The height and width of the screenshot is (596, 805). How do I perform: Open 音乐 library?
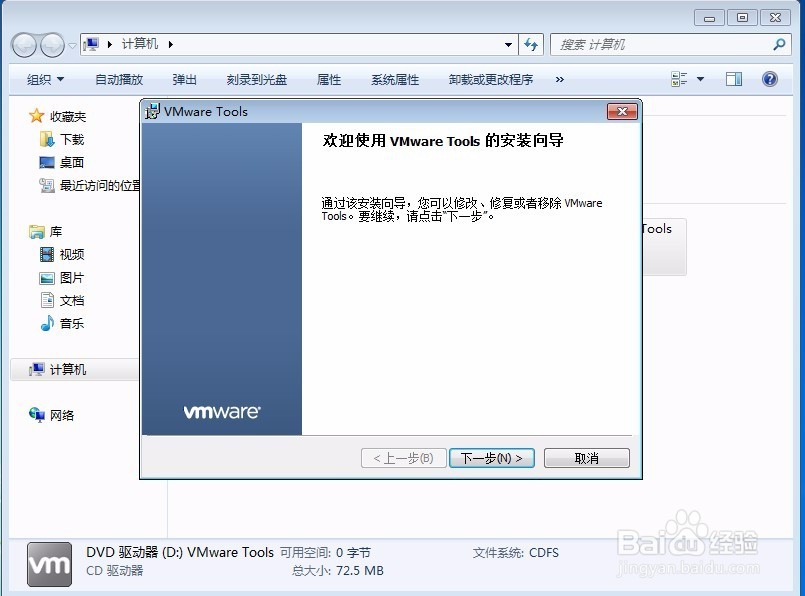72,323
